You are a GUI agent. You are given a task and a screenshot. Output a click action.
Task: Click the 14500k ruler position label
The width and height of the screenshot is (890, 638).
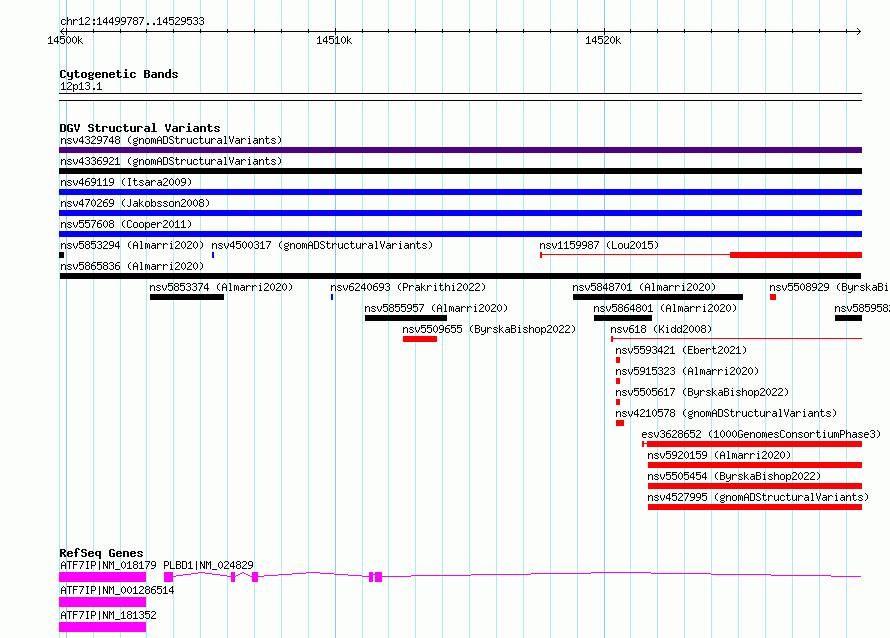(65, 40)
